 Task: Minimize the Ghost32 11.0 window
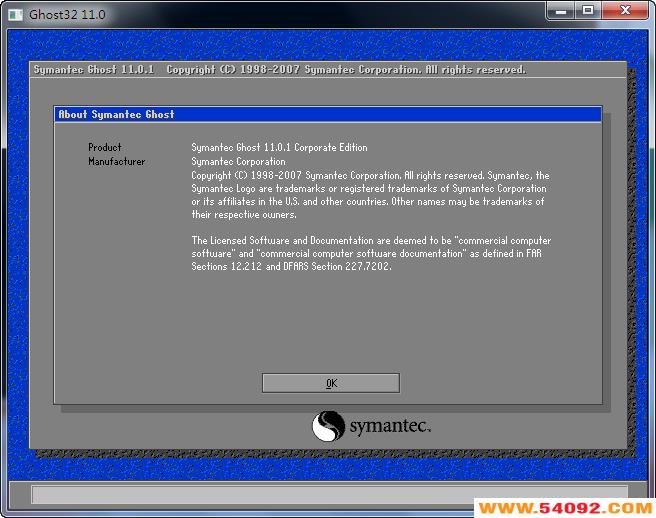[x=561, y=10]
